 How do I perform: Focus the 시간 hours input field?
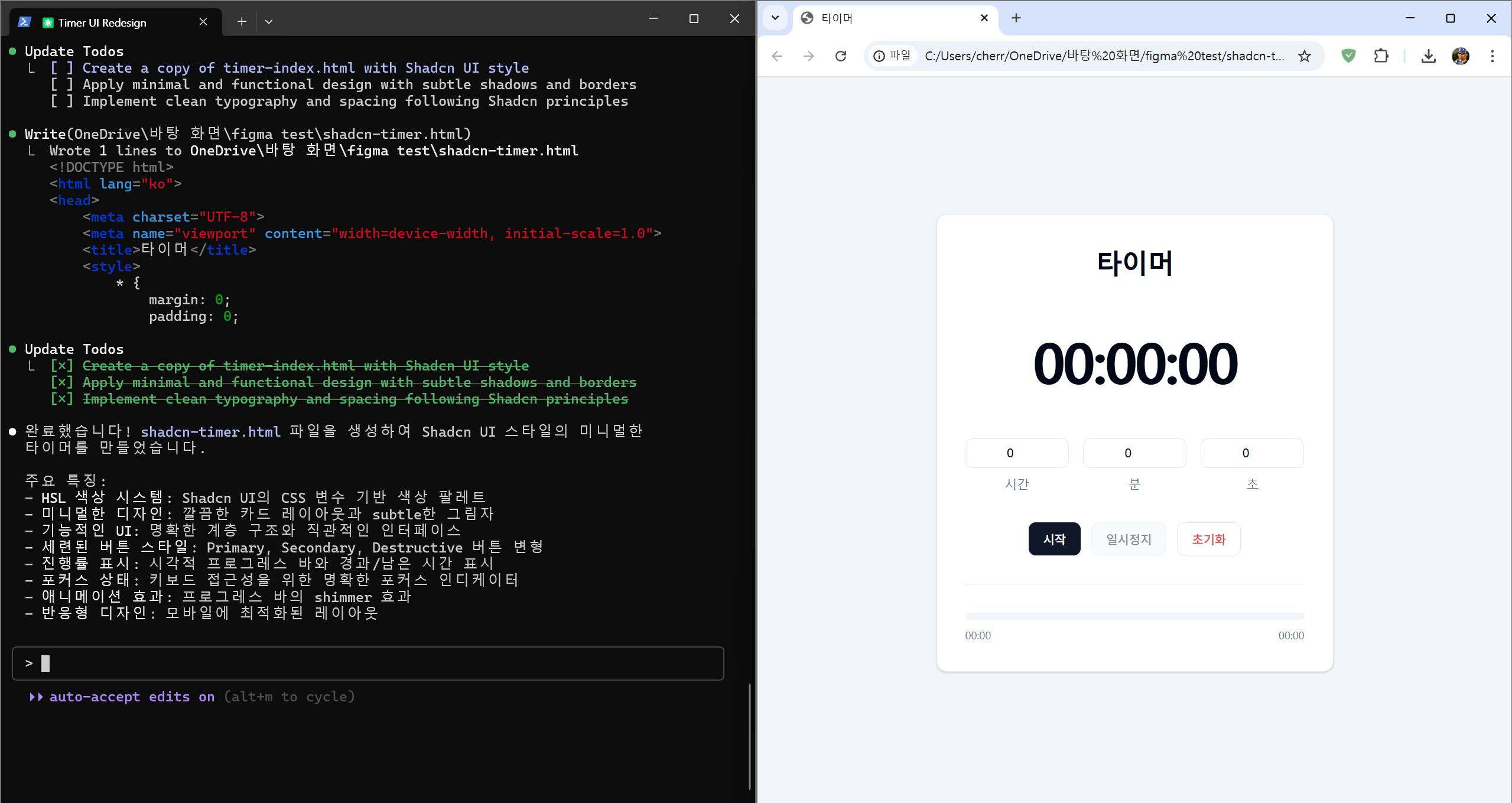coord(1016,453)
